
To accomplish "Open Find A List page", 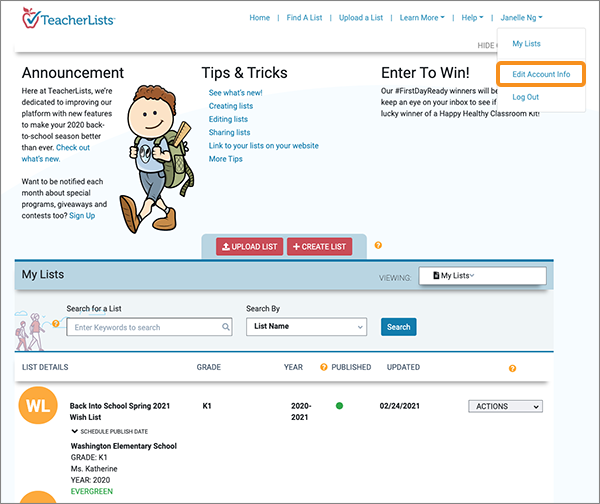I will coord(304,18).
